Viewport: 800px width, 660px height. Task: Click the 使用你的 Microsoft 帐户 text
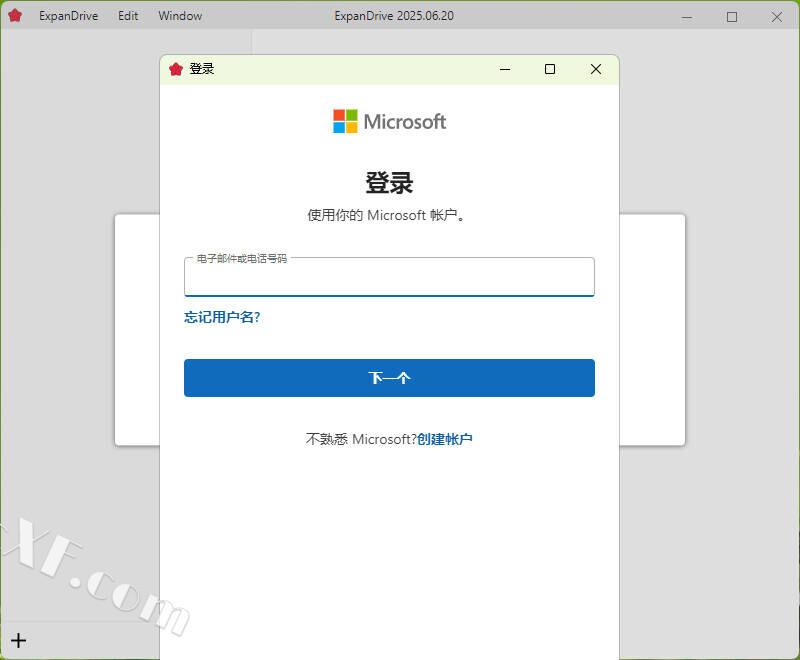[386, 215]
